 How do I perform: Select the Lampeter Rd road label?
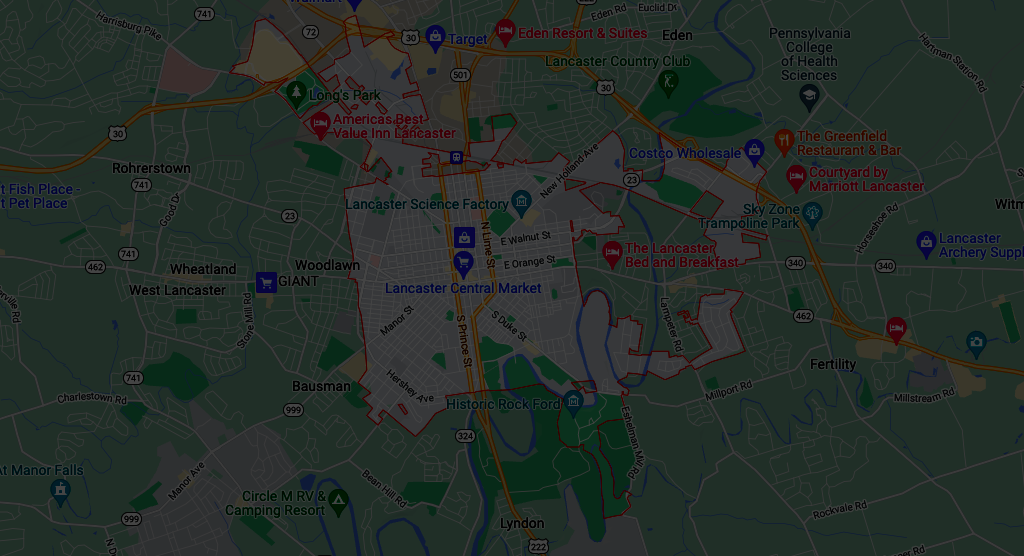pos(671,325)
